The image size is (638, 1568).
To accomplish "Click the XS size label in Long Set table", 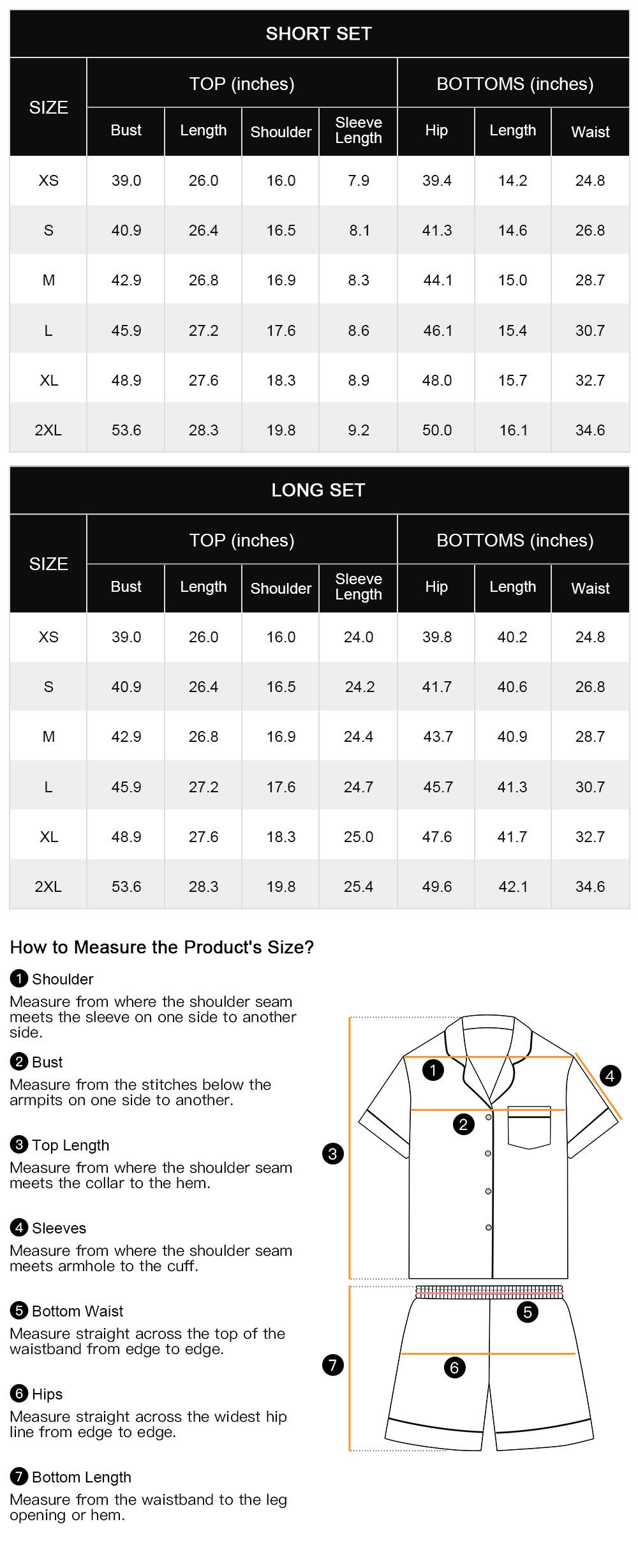I will 48,637.
